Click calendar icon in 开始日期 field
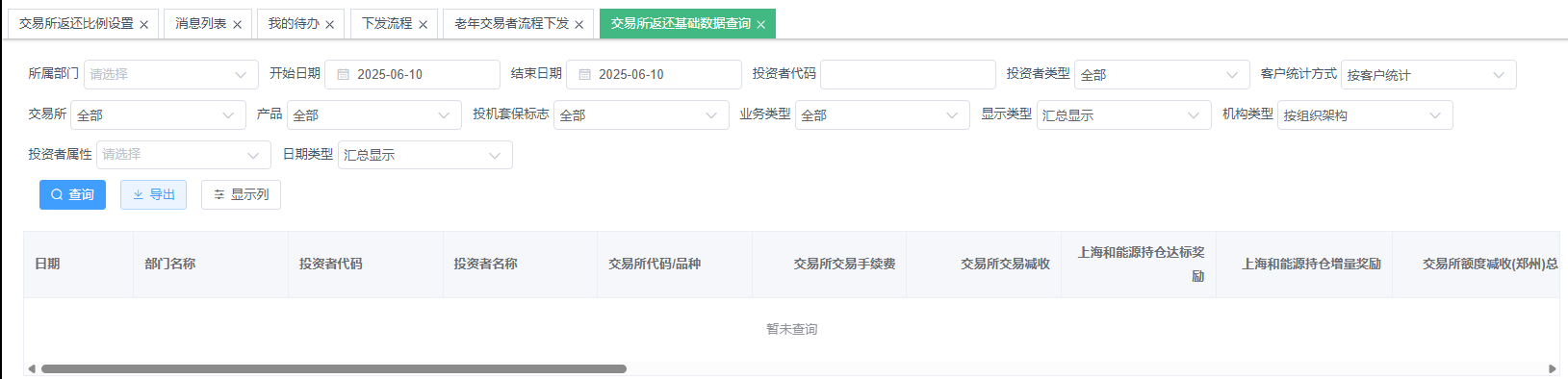The height and width of the screenshot is (379, 1568). point(343,74)
